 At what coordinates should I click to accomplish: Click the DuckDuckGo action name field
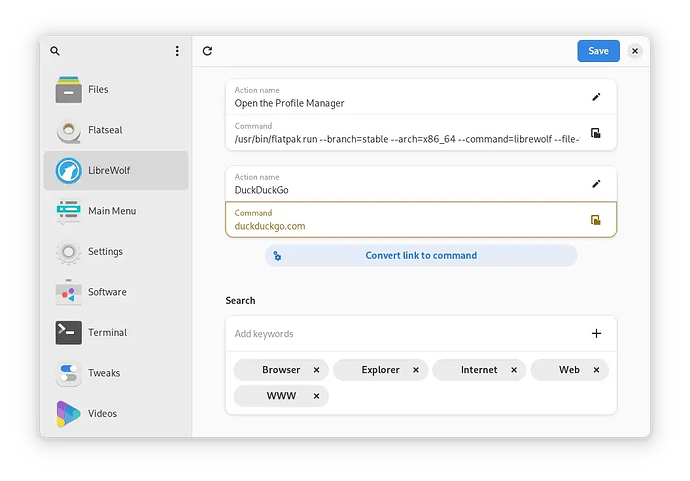421,184
